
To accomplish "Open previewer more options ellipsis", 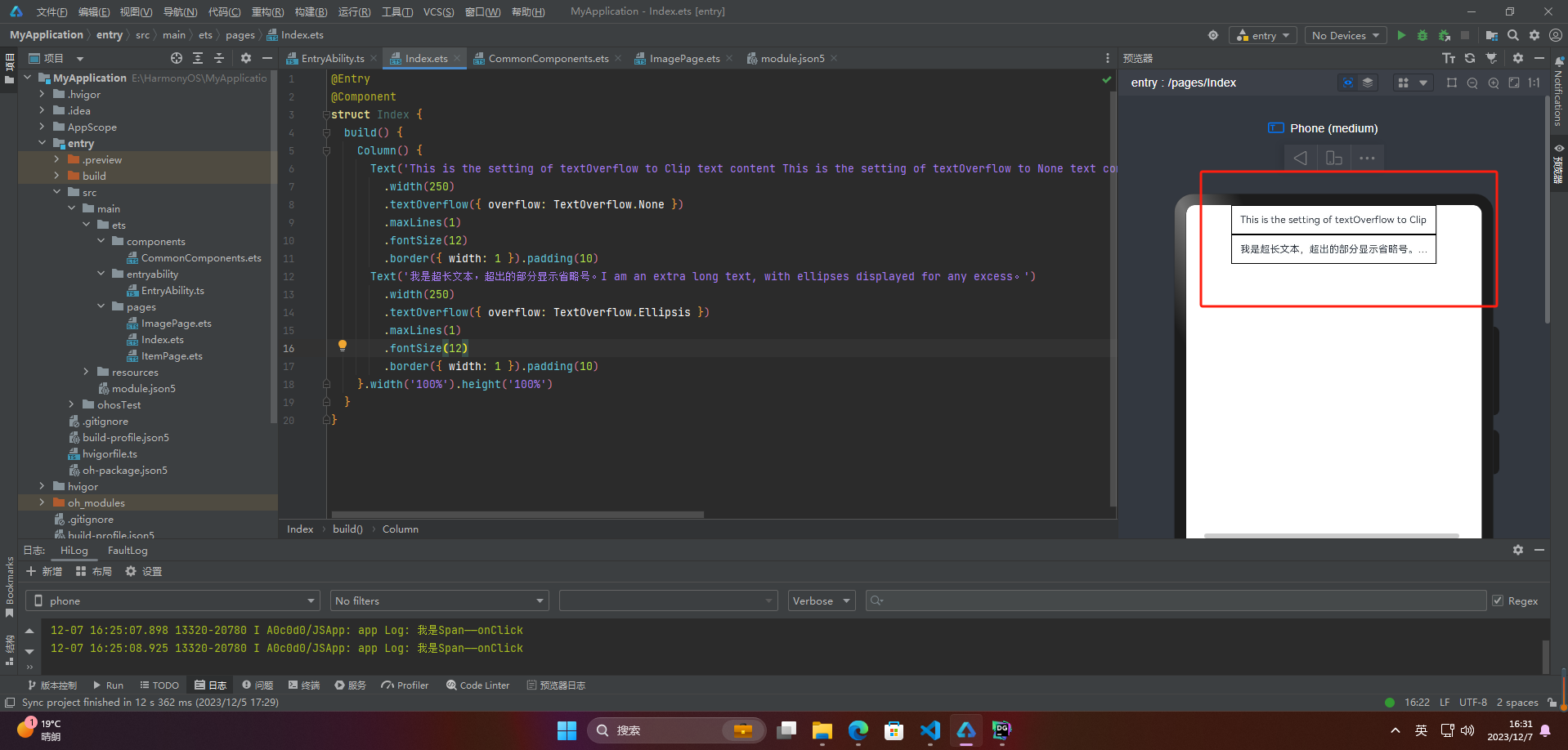I will 1367,158.
